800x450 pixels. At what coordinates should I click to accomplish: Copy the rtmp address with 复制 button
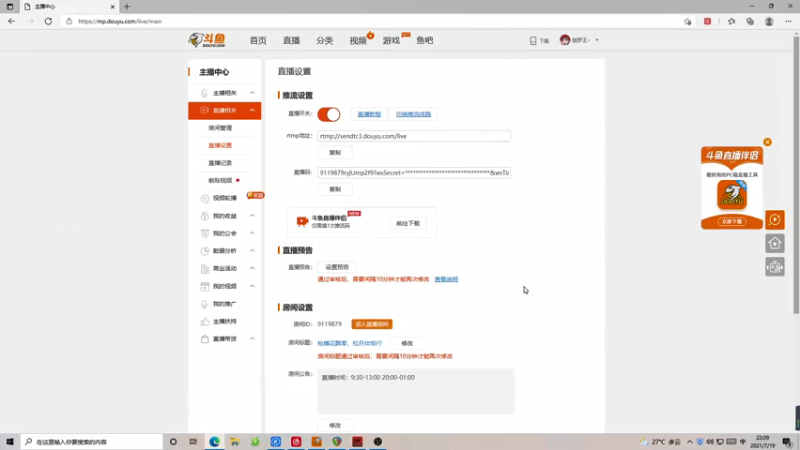(x=335, y=153)
